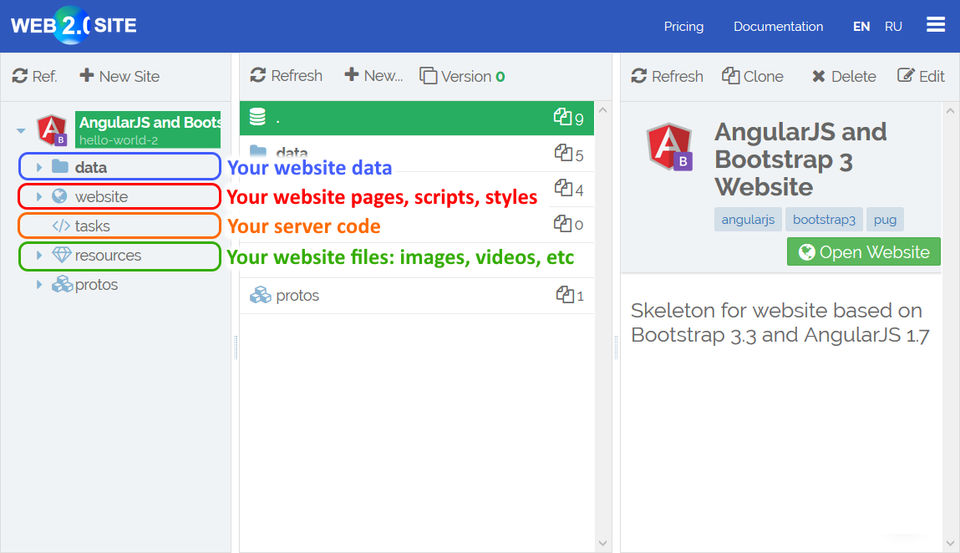Click the details panel scroll up arrow
960x553 pixels.
tap(950, 111)
